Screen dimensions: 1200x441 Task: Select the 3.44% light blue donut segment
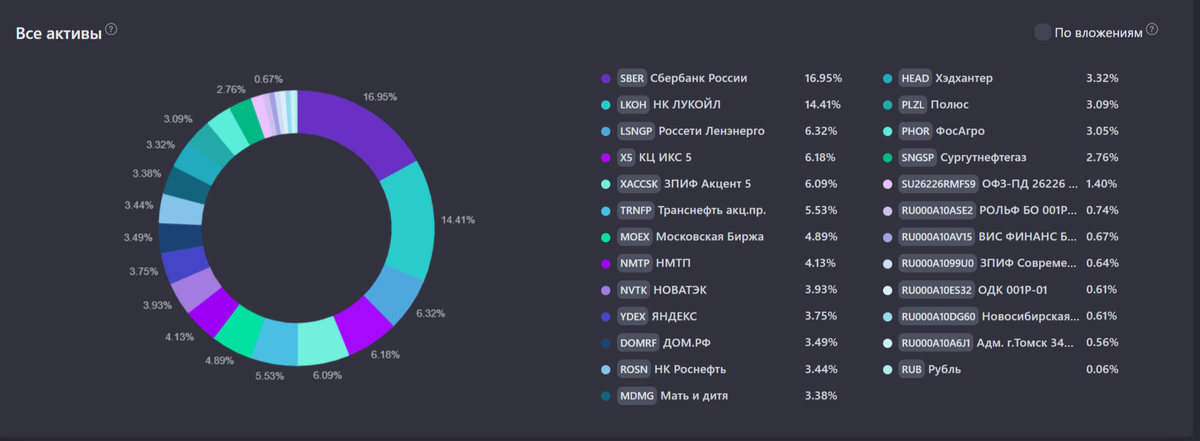click(x=181, y=210)
